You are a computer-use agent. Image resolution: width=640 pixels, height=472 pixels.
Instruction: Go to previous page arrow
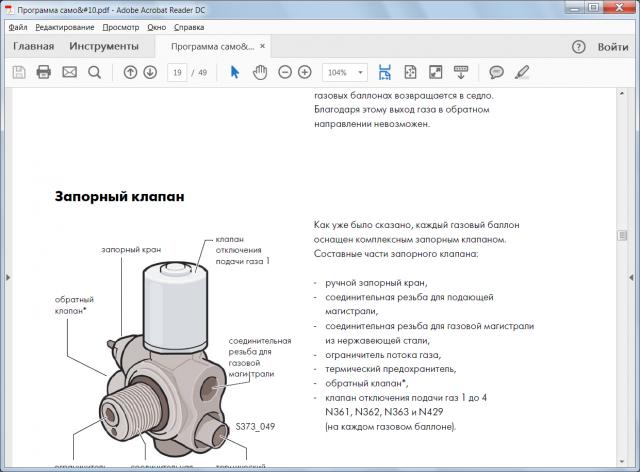click(x=130, y=72)
